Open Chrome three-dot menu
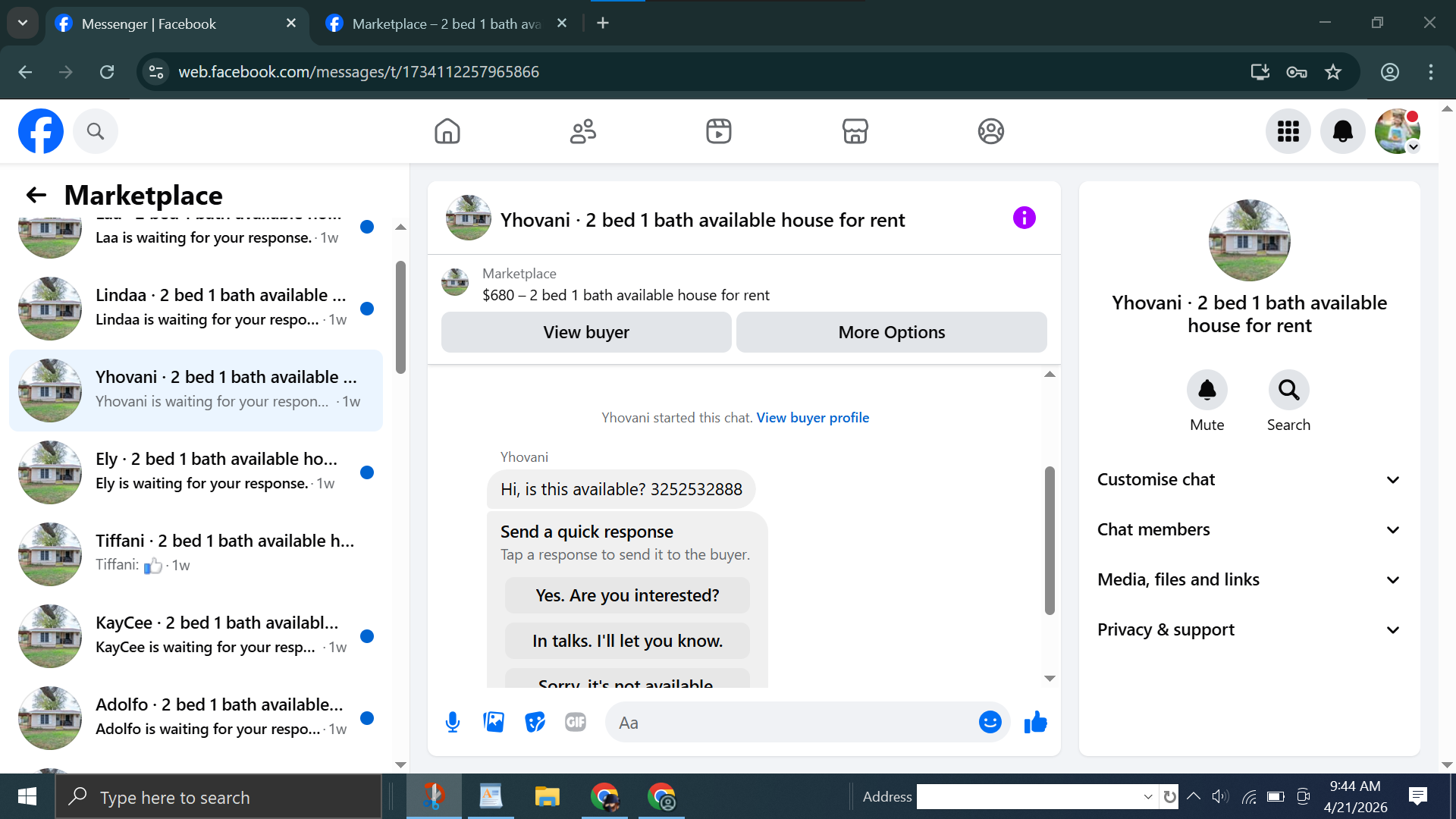The width and height of the screenshot is (1456, 819). pyautogui.click(x=1431, y=72)
